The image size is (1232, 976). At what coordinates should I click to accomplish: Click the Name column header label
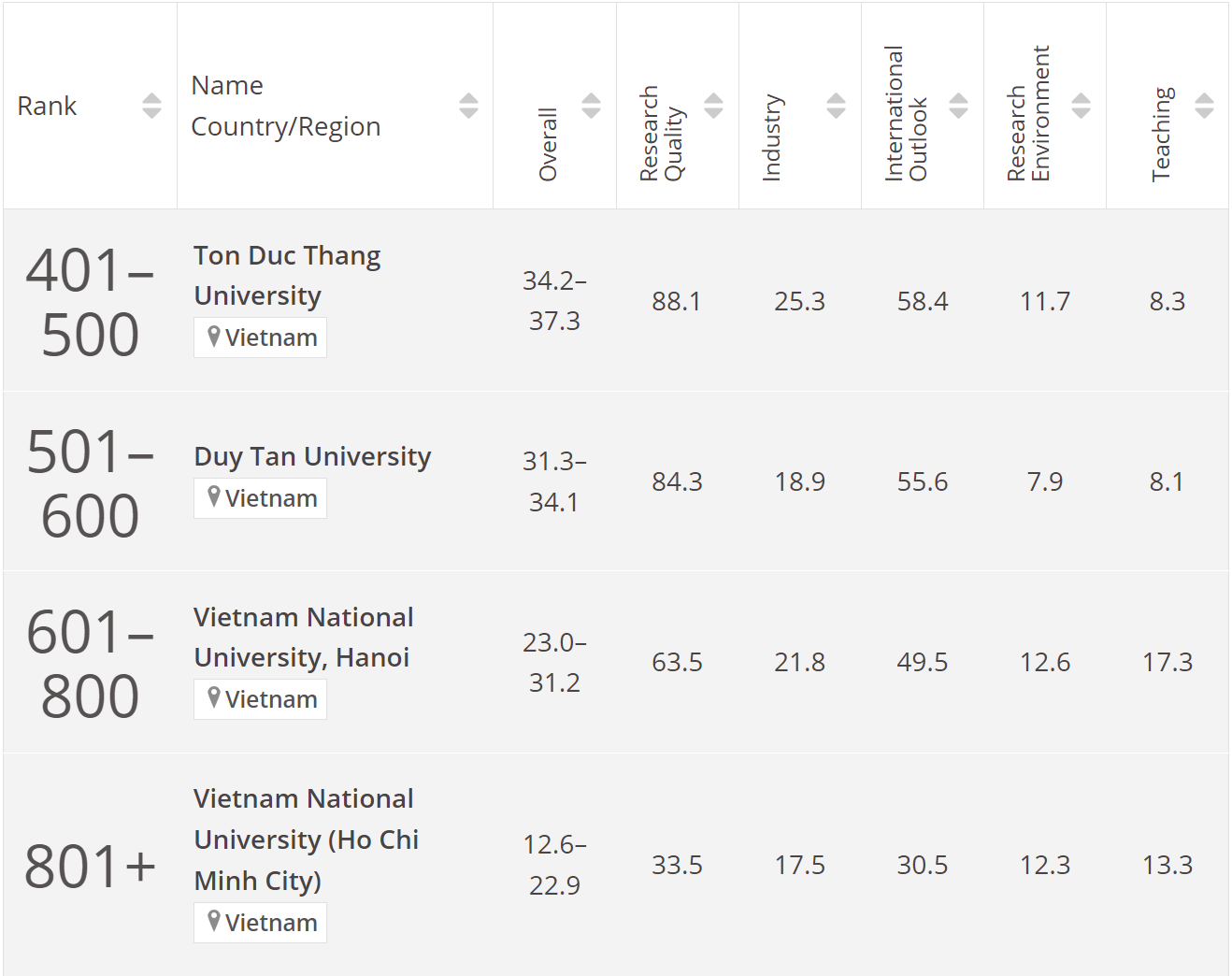tap(227, 86)
